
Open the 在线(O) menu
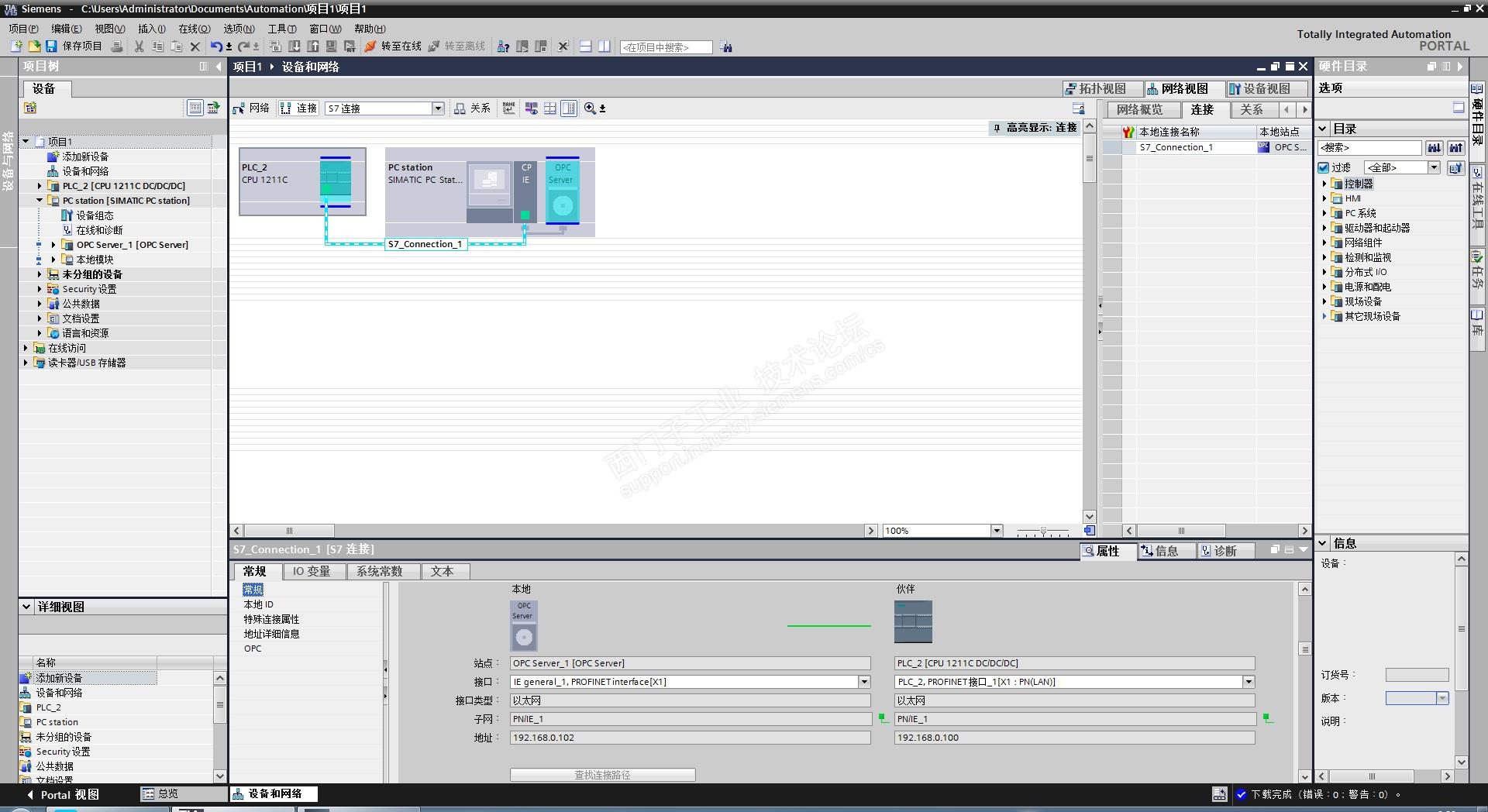click(x=195, y=29)
